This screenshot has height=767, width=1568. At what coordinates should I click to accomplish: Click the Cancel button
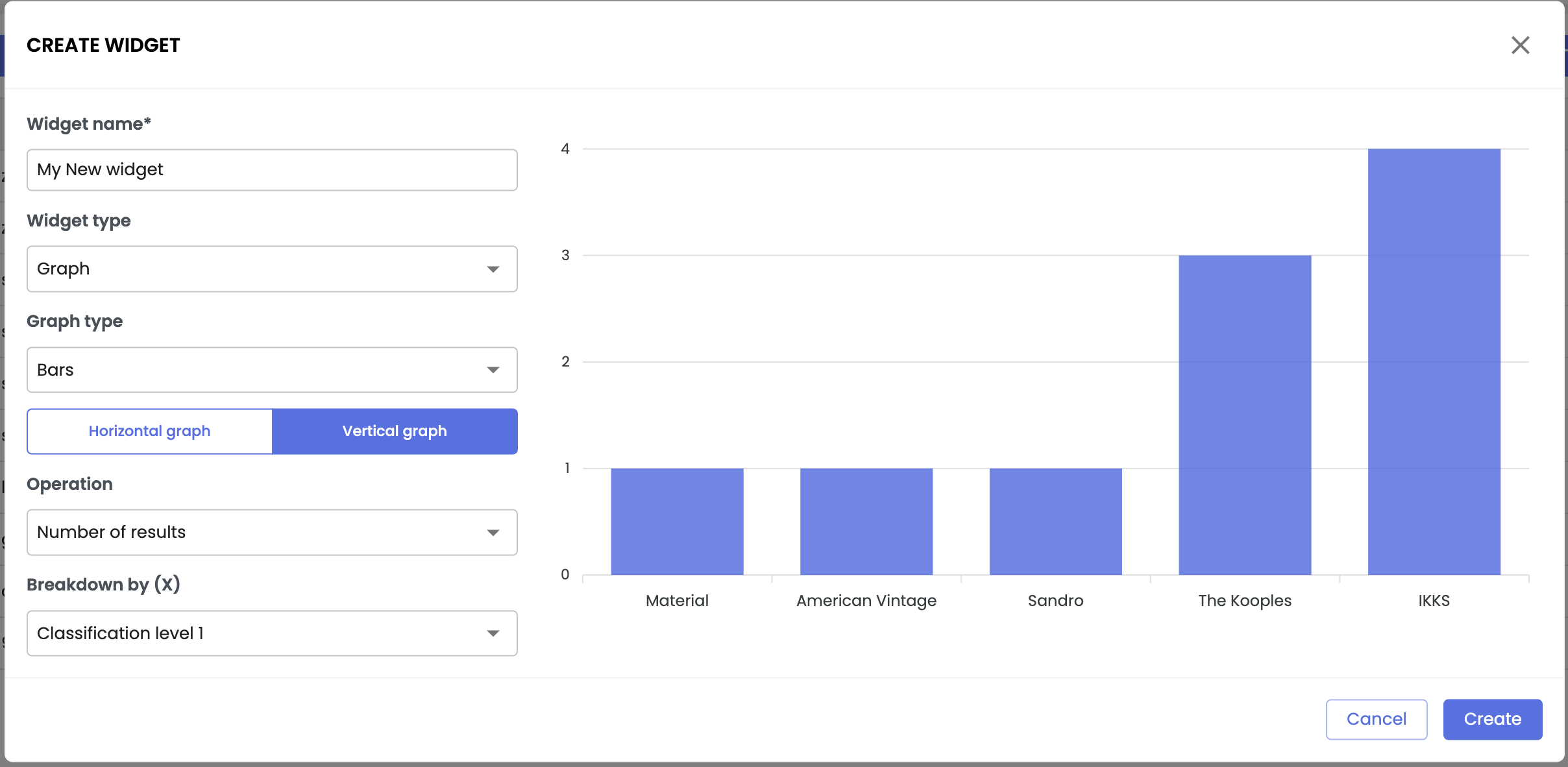point(1376,719)
